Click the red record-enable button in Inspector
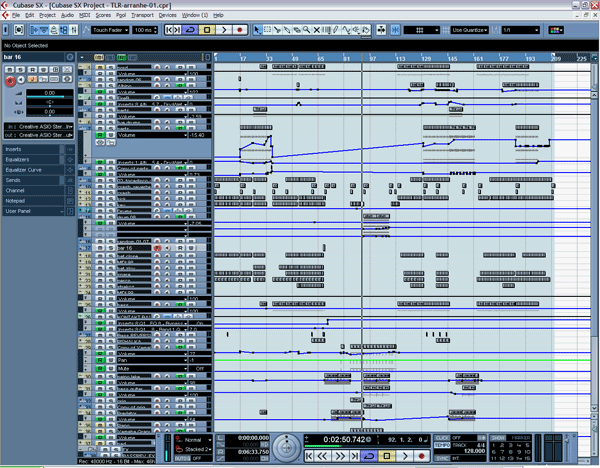The image size is (600, 468). tap(9, 83)
